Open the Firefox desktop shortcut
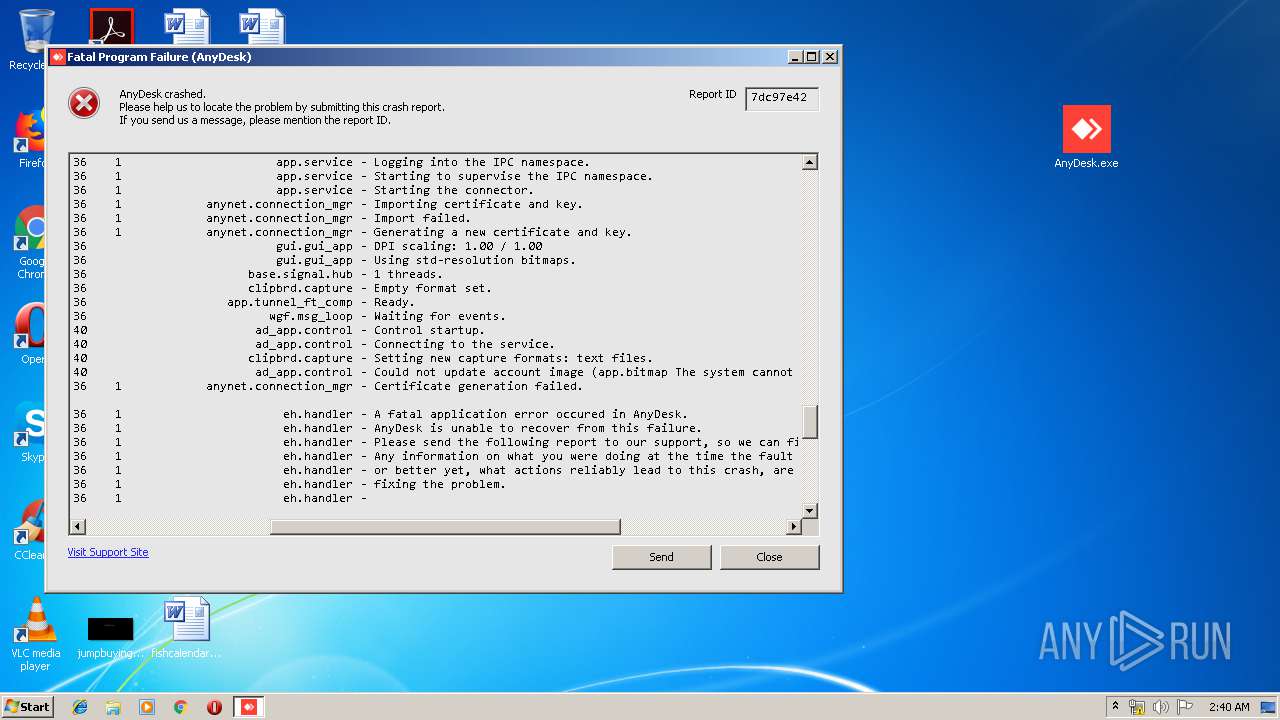 coord(30,138)
